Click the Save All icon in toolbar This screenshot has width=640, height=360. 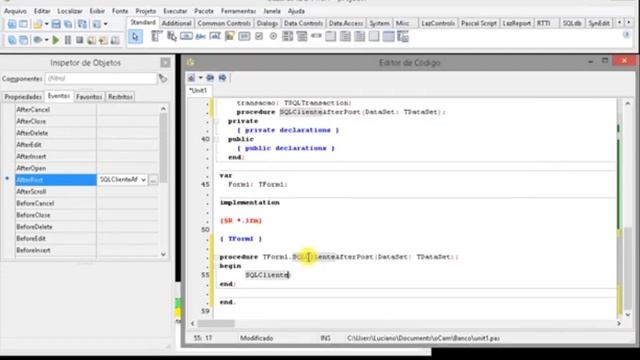point(68,24)
